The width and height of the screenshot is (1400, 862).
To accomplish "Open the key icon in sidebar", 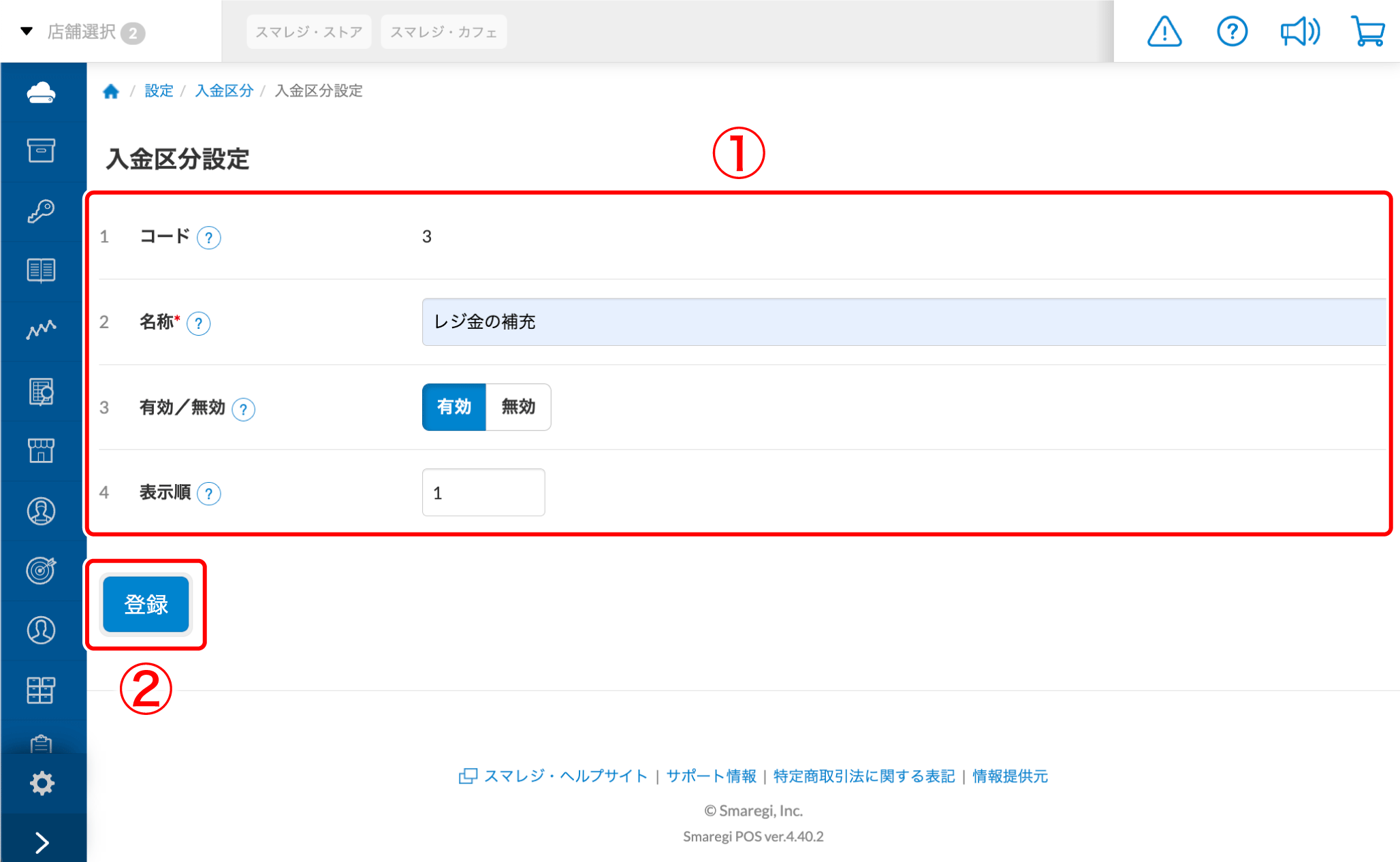I will click(x=42, y=211).
